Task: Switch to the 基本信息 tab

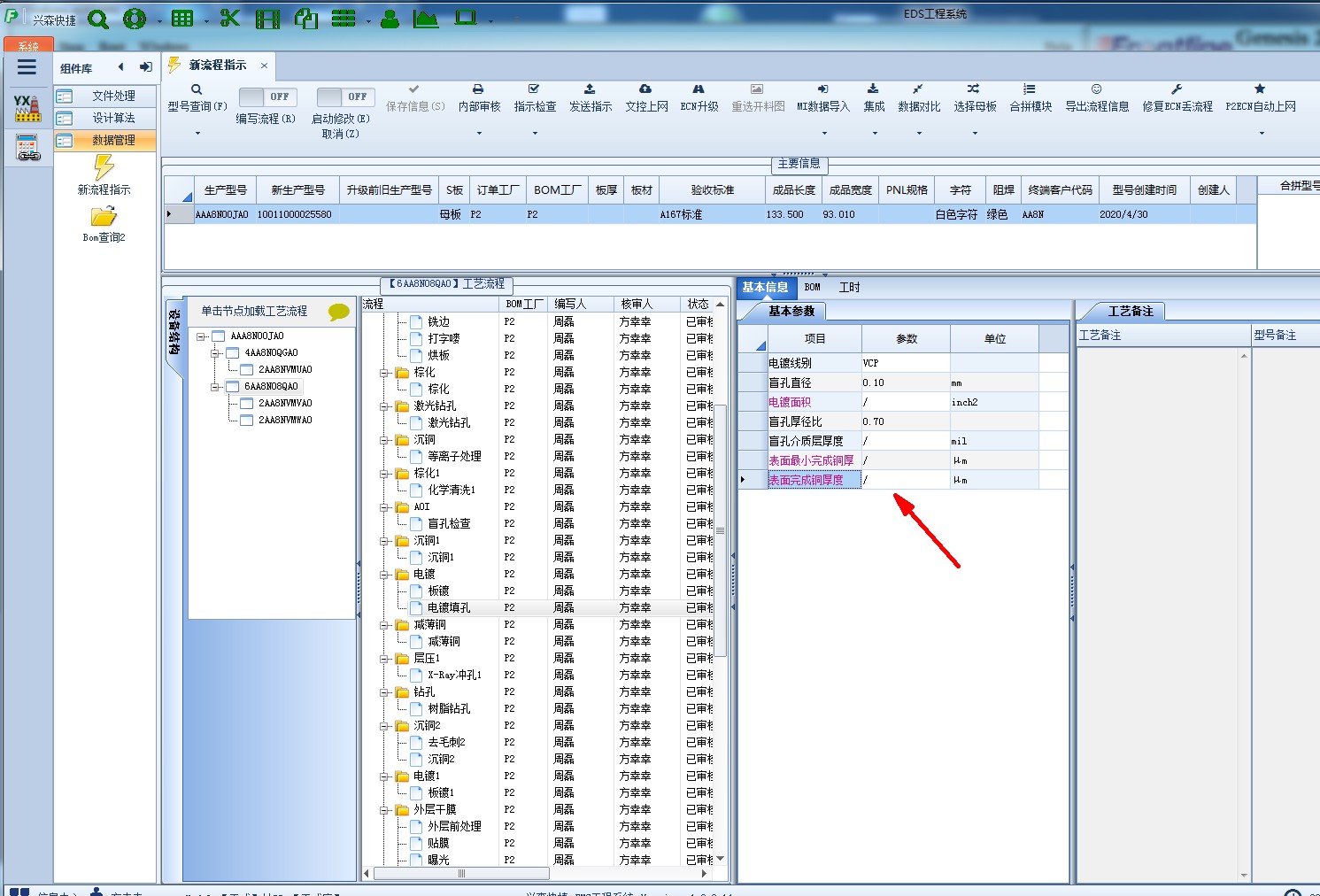Action: click(x=765, y=287)
